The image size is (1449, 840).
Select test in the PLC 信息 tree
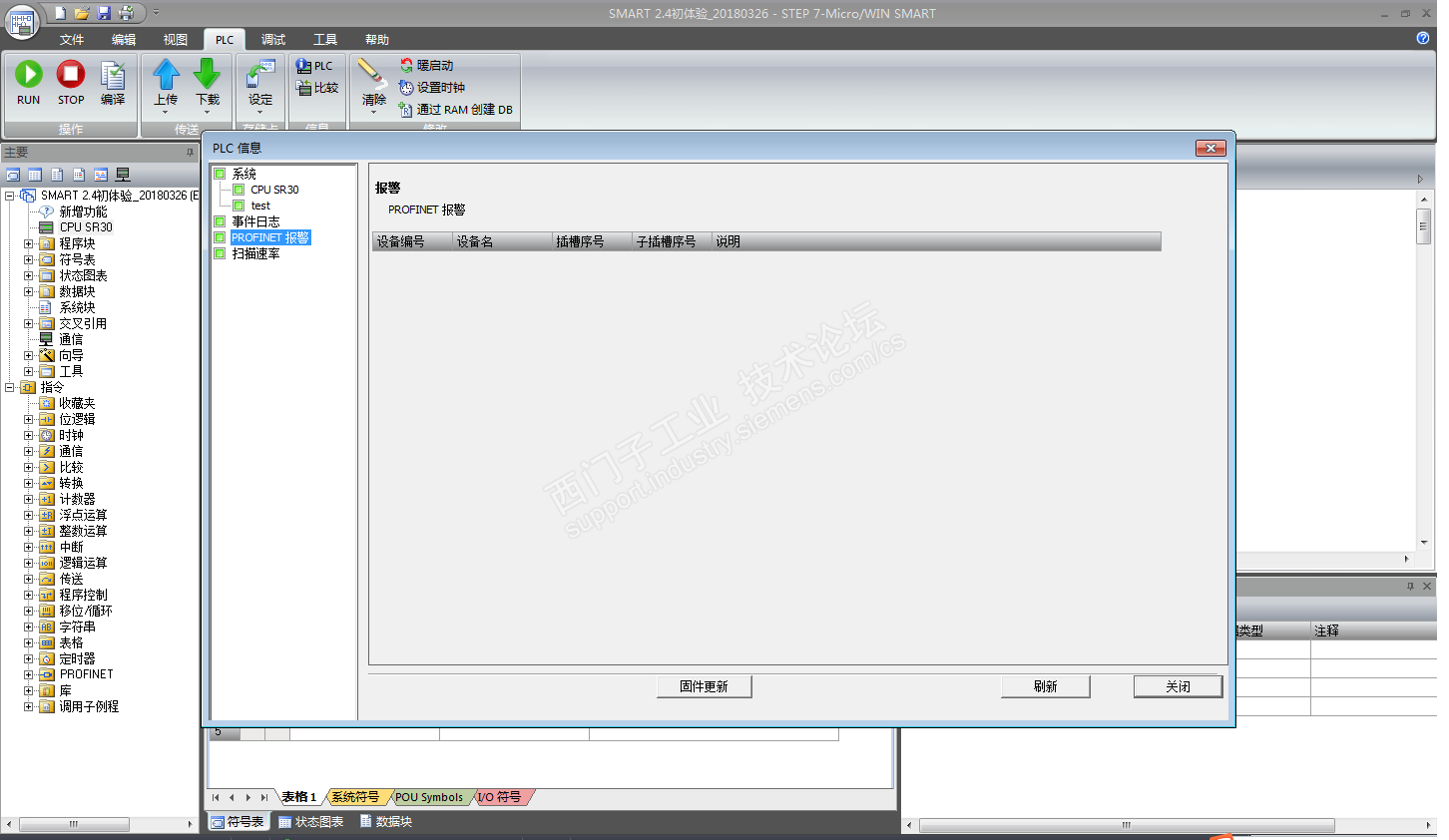click(x=260, y=206)
